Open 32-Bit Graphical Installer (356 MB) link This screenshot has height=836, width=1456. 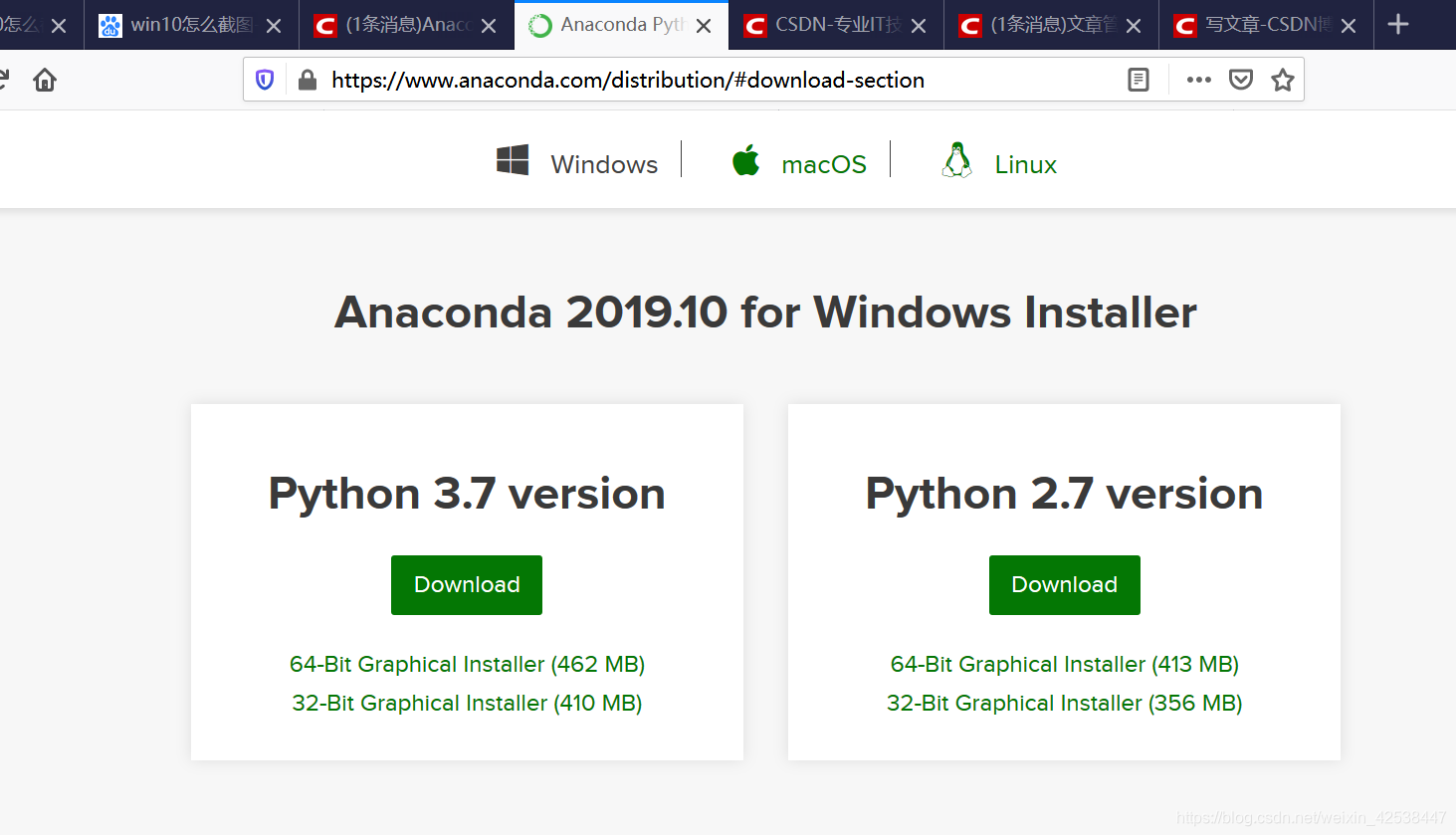pos(1064,703)
